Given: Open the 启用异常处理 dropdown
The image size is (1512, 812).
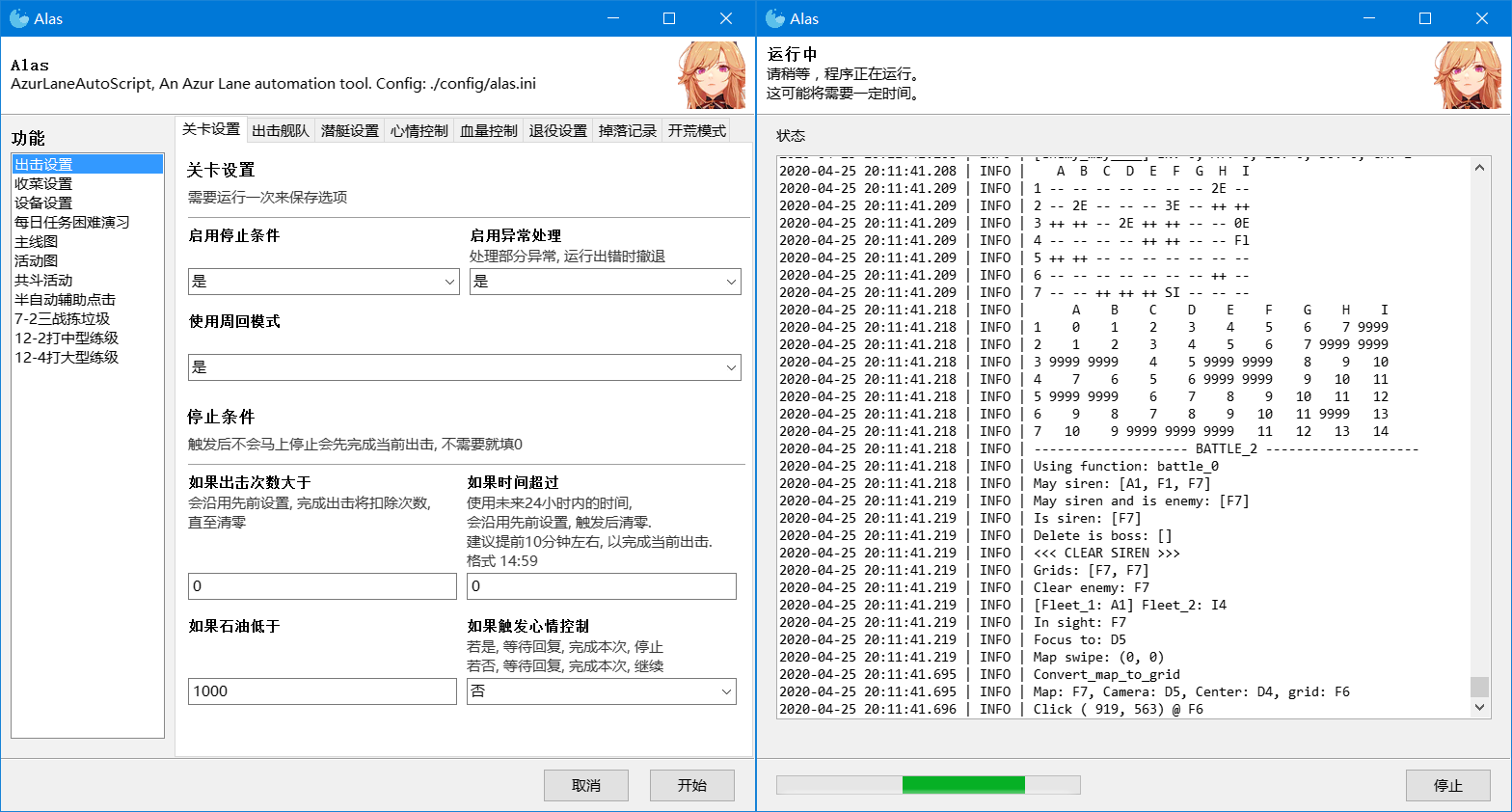Looking at the screenshot, I should click(x=605, y=282).
